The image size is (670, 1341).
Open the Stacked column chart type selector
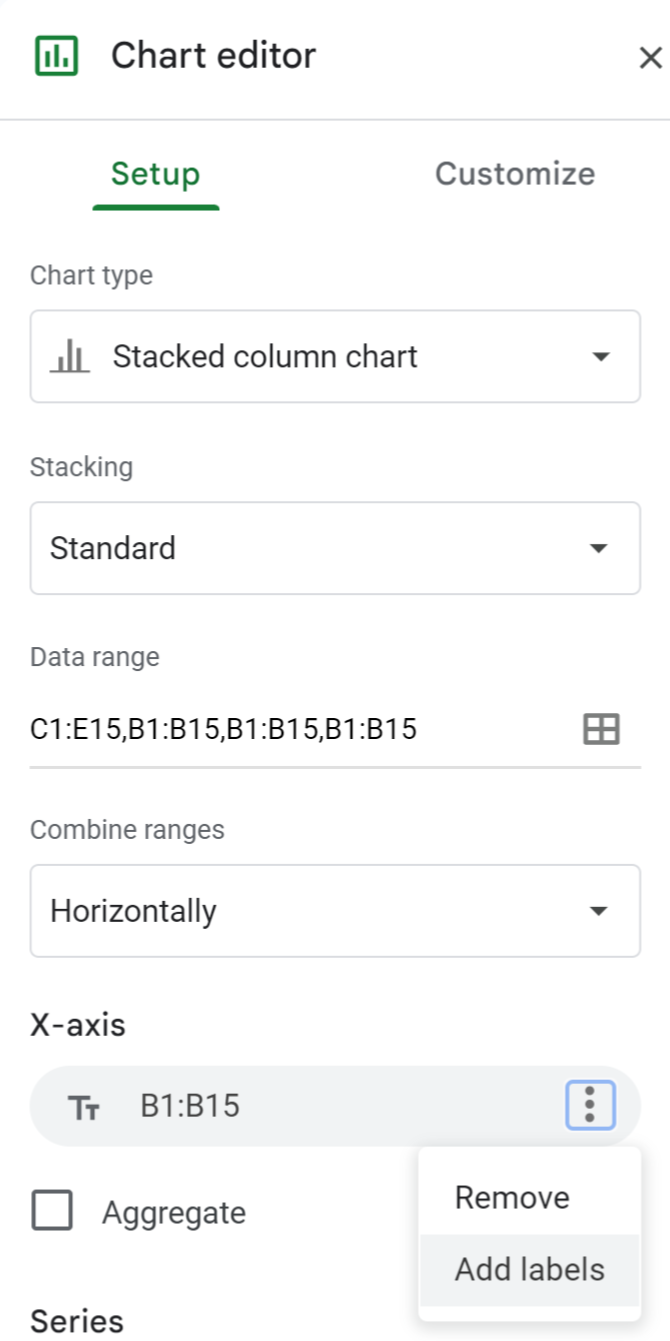(334, 356)
